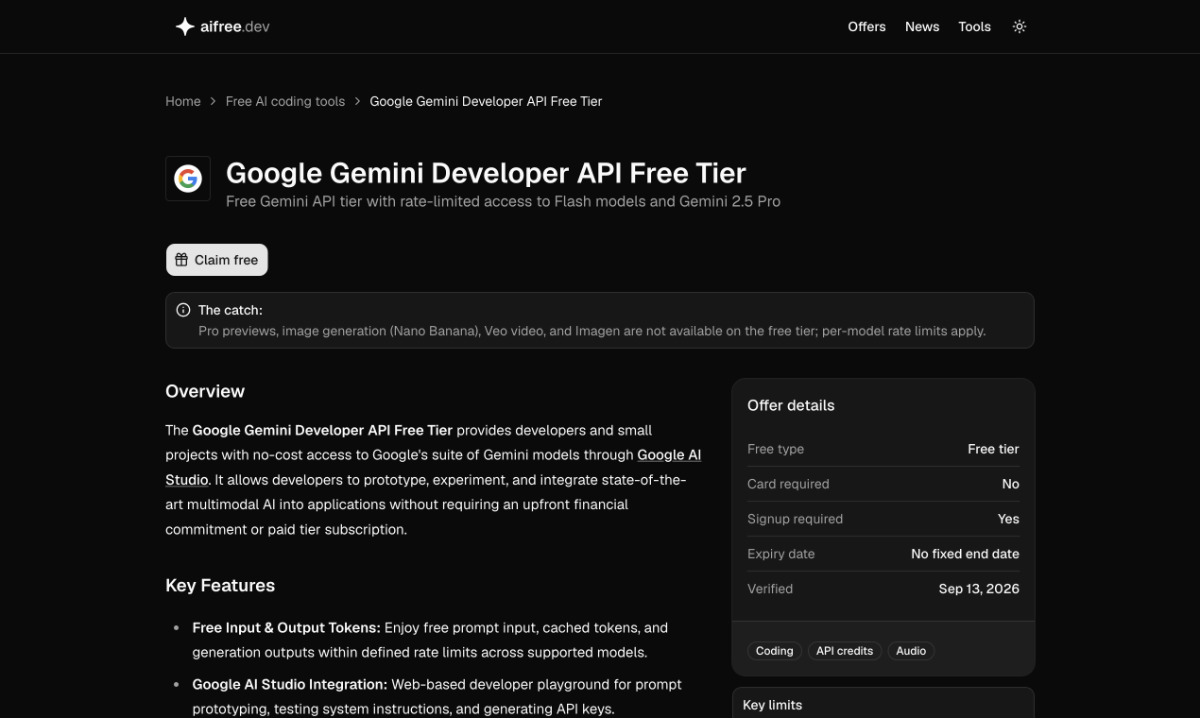The width and height of the screenshot is (1200, 718).
Task: Click the Free type label
Action: click(x=775, y=449)
